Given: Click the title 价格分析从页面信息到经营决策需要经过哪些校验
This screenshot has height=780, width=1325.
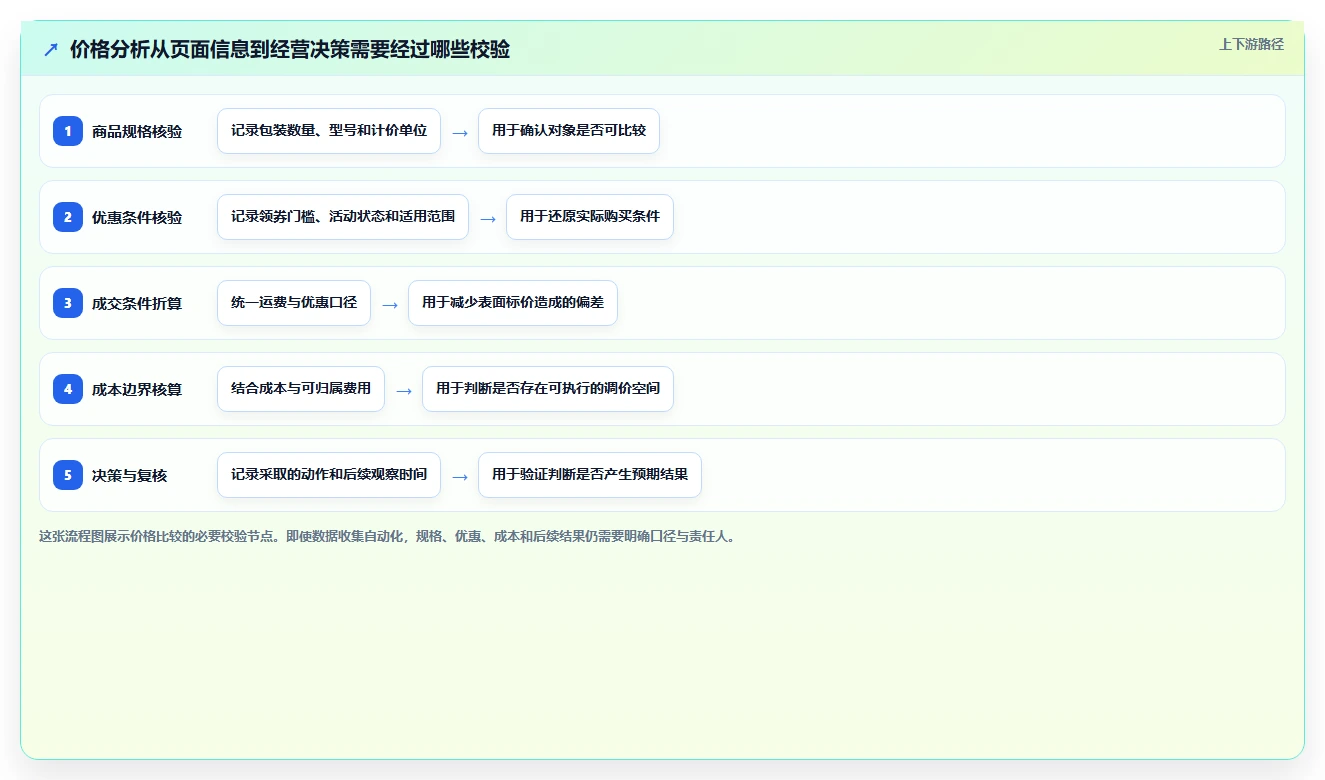Looking at the screenshot, I should 290,49.
